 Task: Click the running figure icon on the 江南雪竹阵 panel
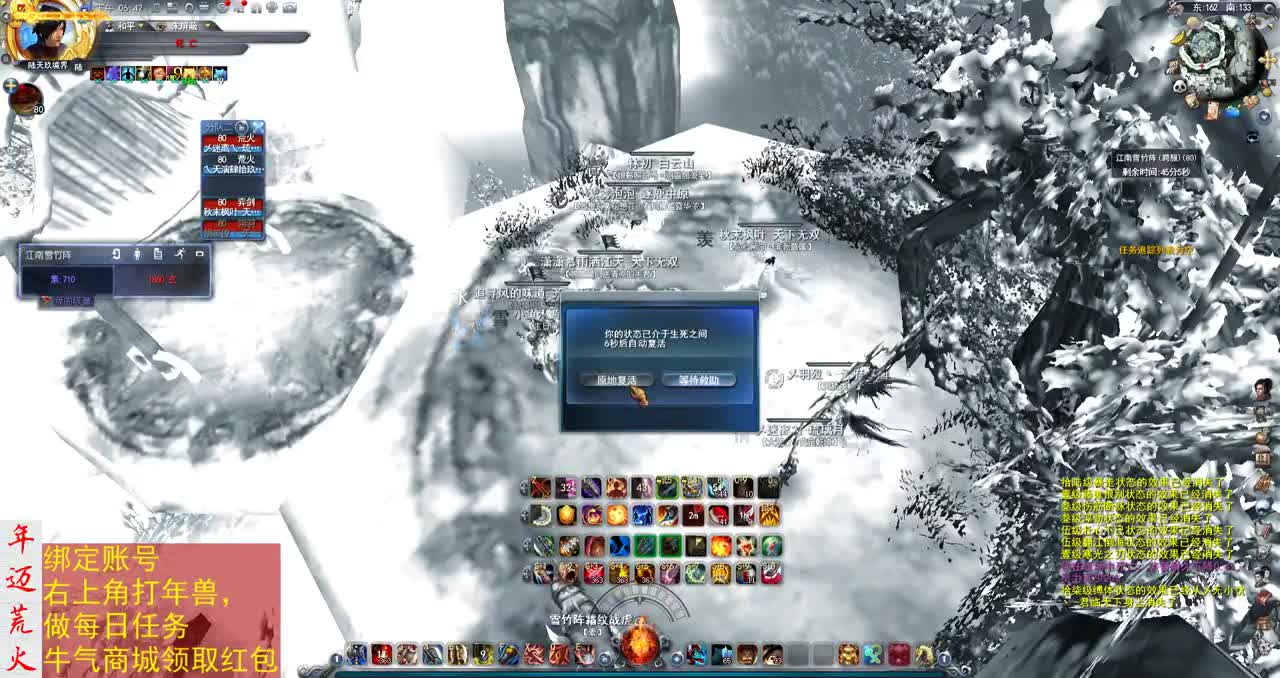pos(180,254)
